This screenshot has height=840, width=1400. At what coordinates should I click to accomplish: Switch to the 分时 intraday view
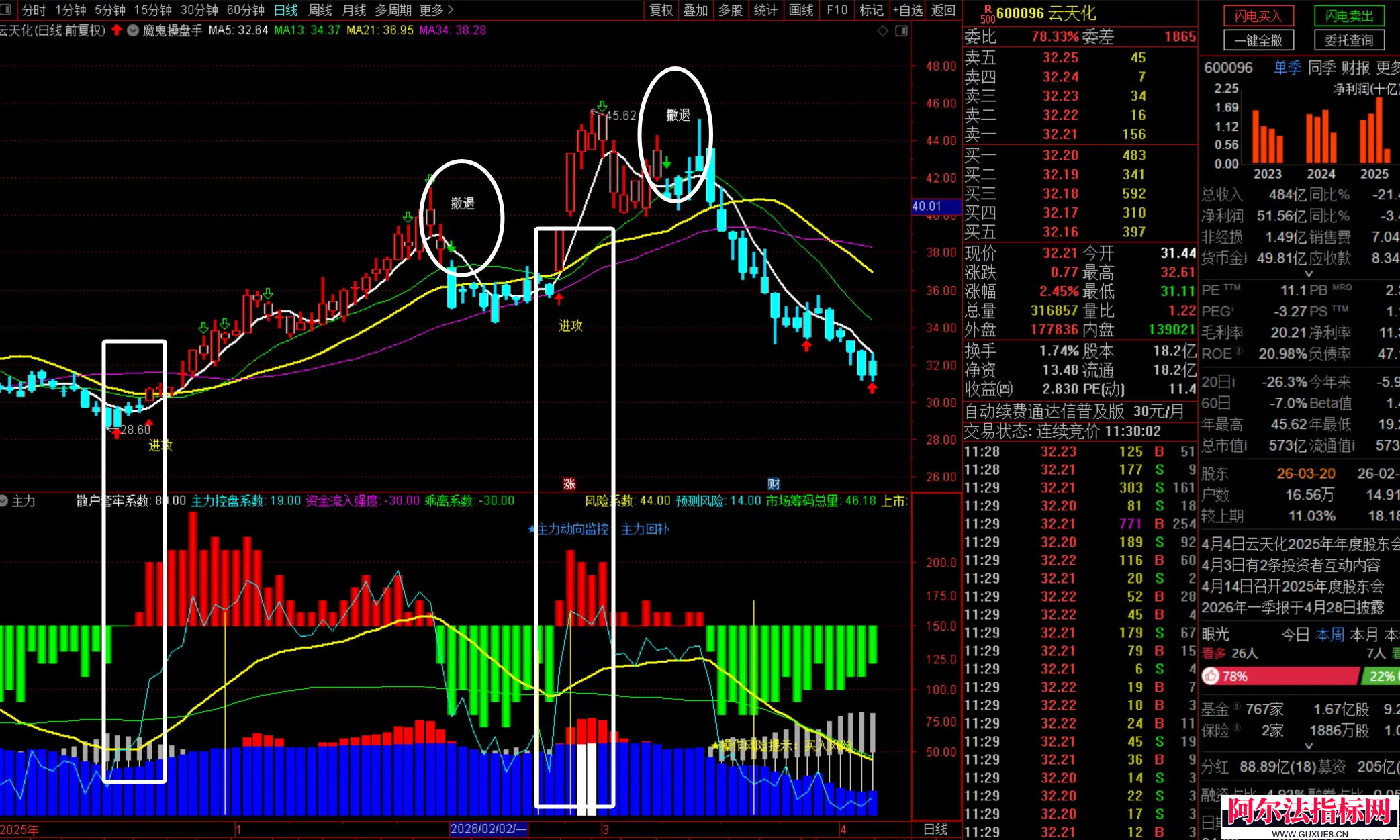pos(34,10)
